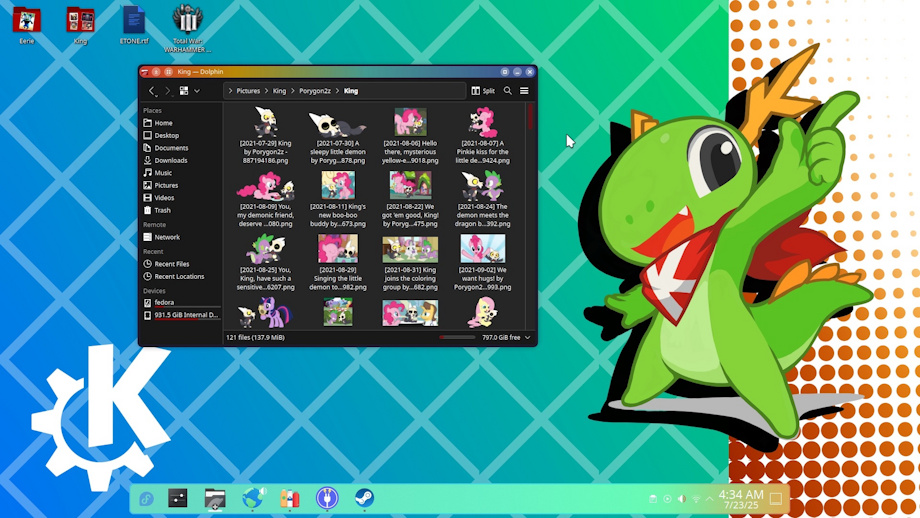Image resolution: width=920 pixels, height=518 pixels.
Task: Select Porygon2z in the breadcrumb path
Action: (314, 91)
